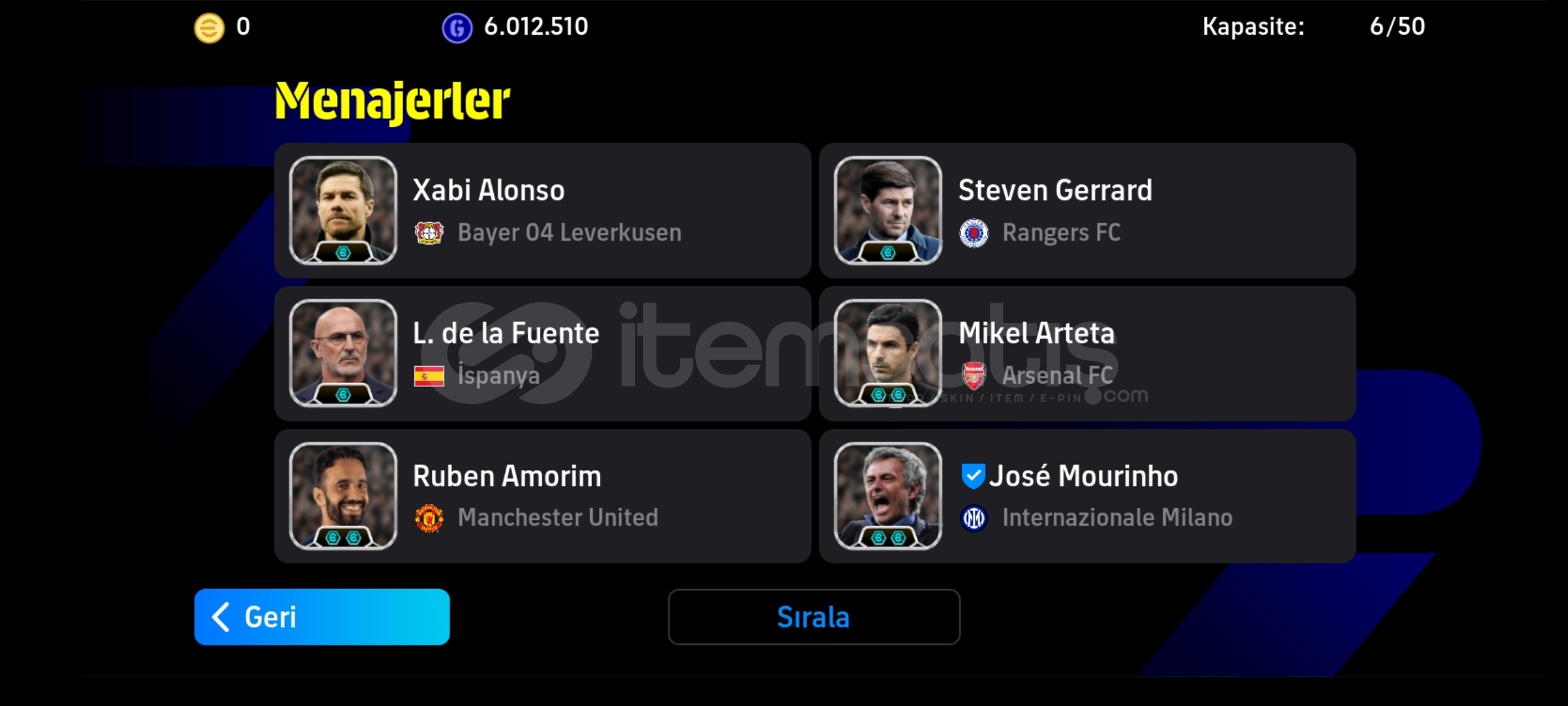Open the Ruben Amorim manager card
1568x706 pixels.
(x=543, y=496)
